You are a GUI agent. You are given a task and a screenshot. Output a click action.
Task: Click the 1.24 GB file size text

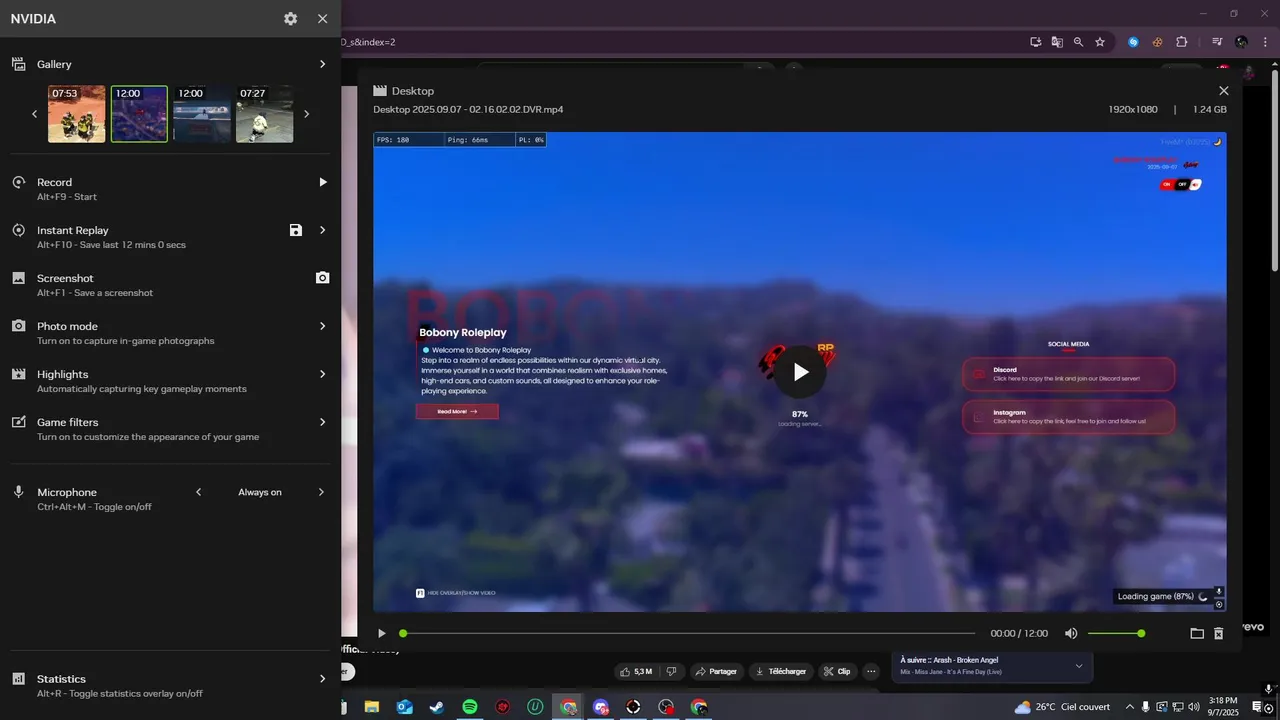[x=1210, y=109]
